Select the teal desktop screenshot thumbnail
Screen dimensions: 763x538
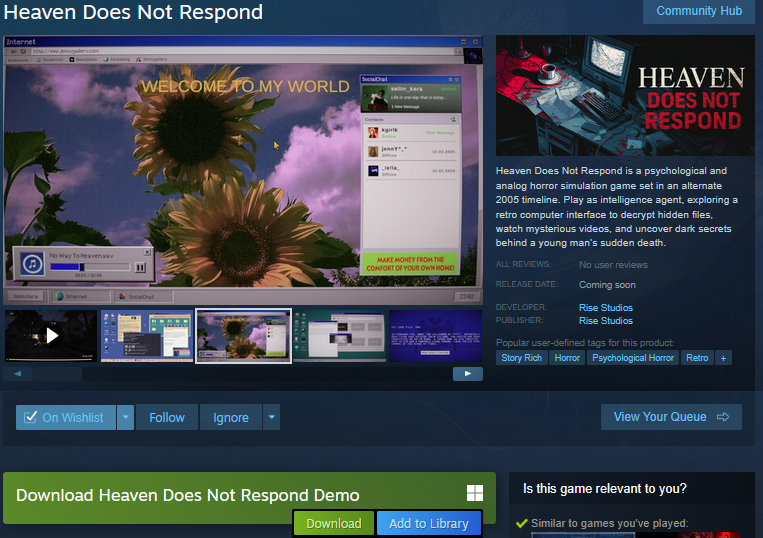point(340,336)
